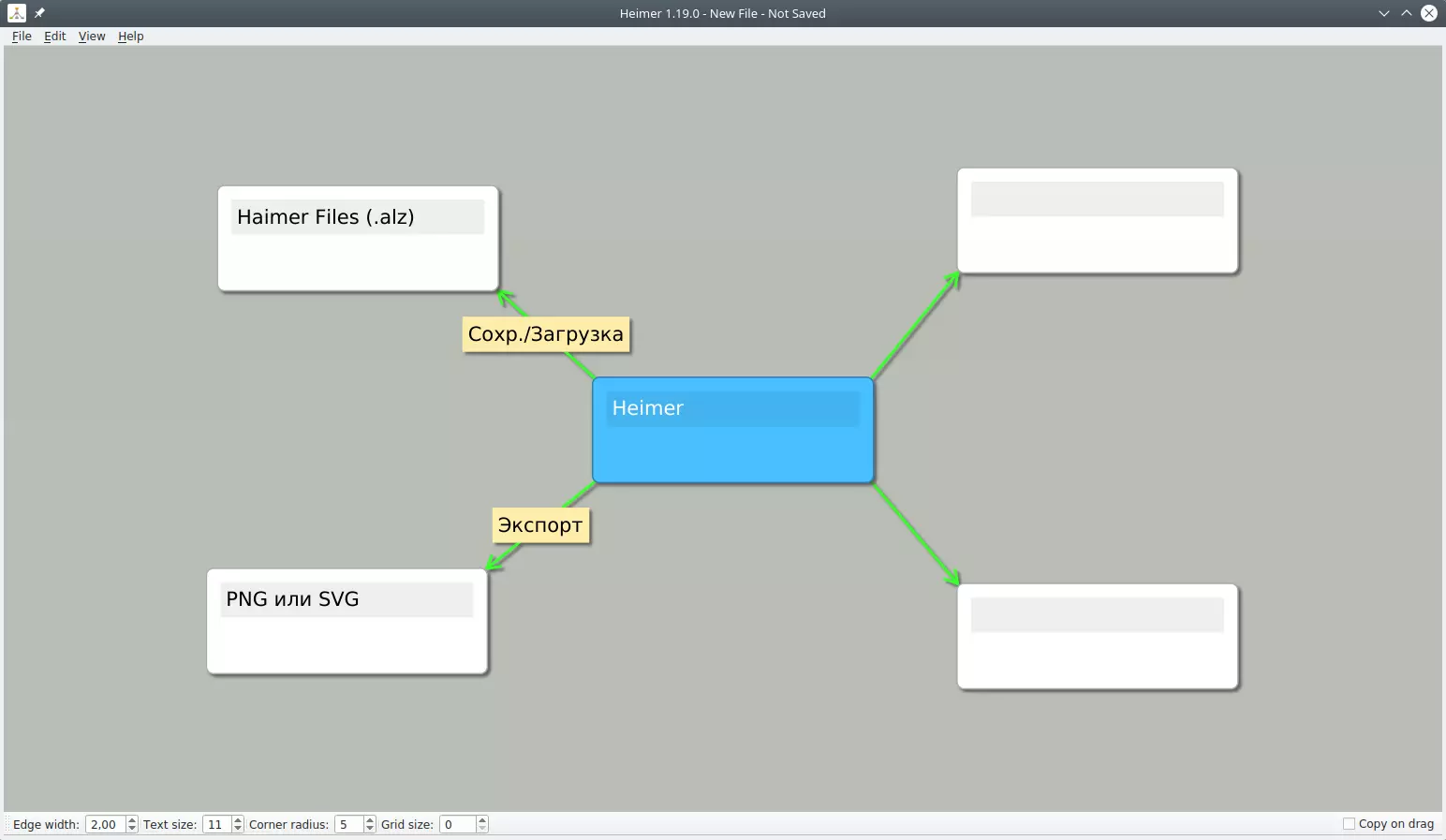Open the File menu
This screenshot has height=840, width=1446.
[22, 37]
